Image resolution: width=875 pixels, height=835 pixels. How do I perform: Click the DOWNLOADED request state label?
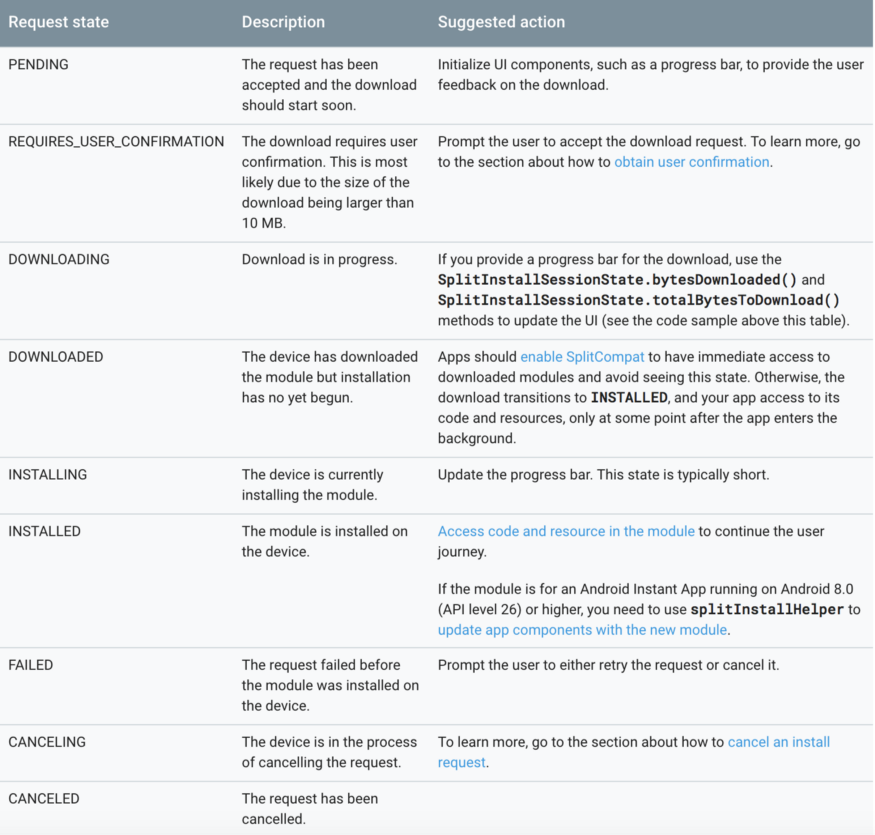(x=56, y=357)
